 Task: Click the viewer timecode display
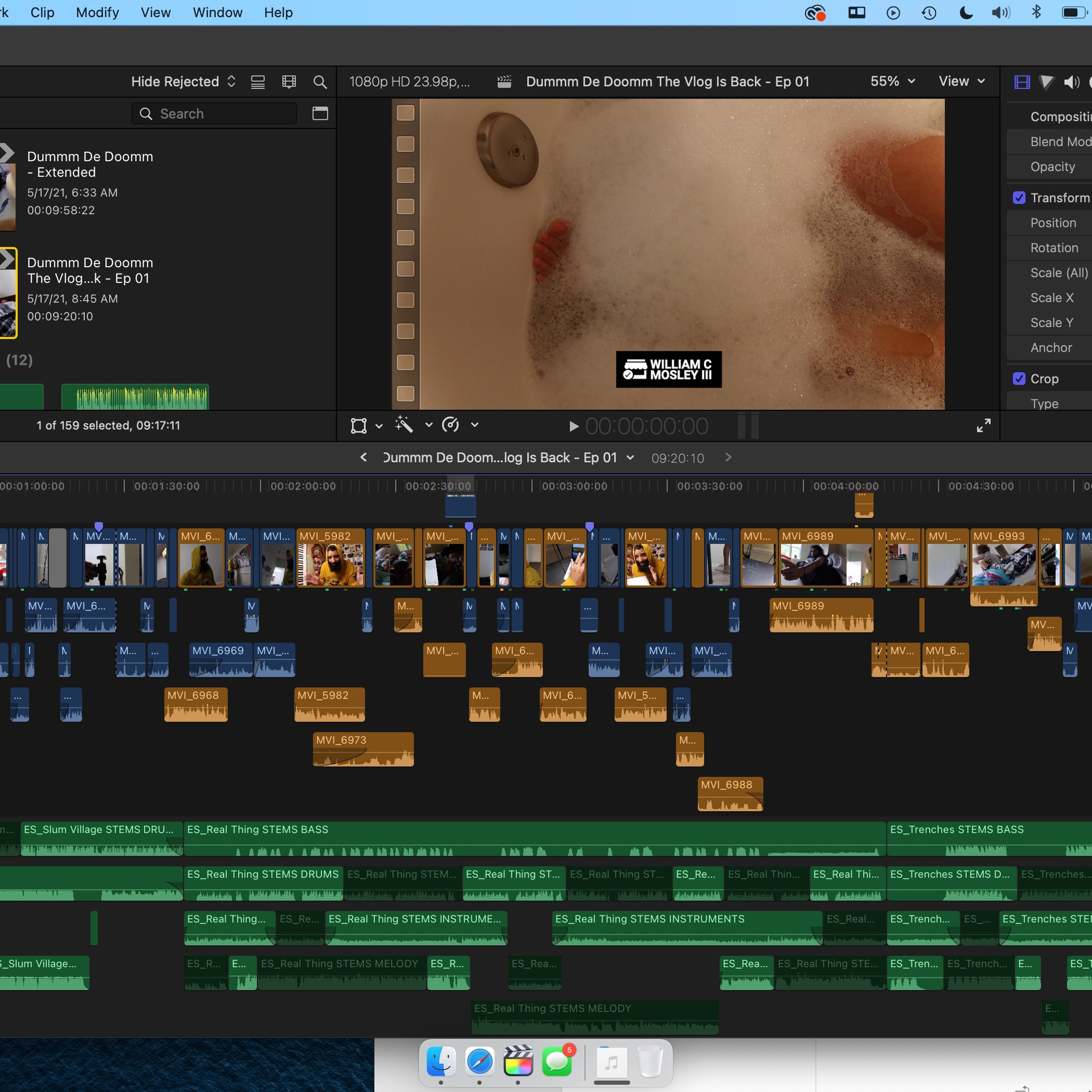(x=646, y=426)
